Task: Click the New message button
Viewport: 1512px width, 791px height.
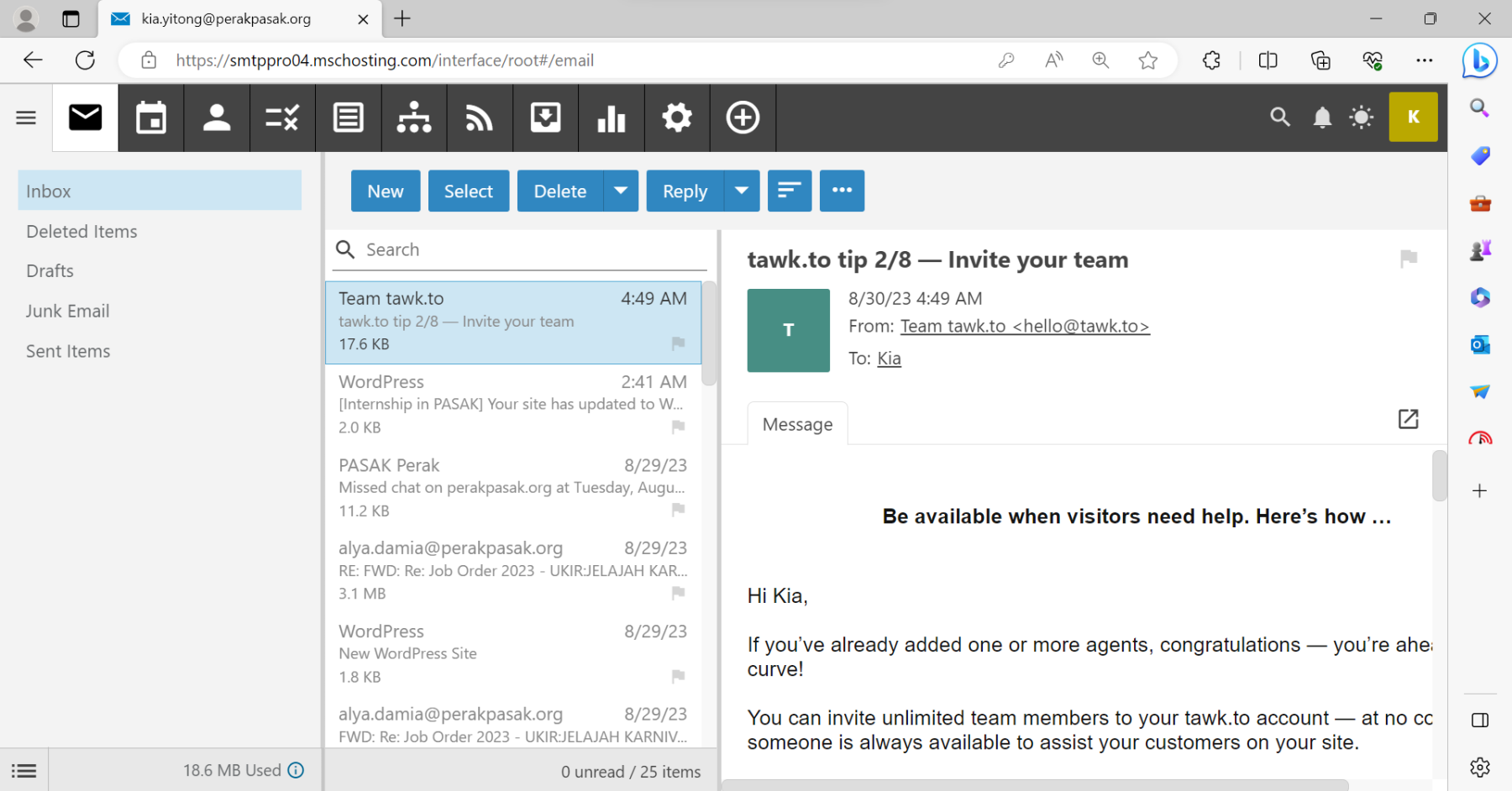Action: 386,191
